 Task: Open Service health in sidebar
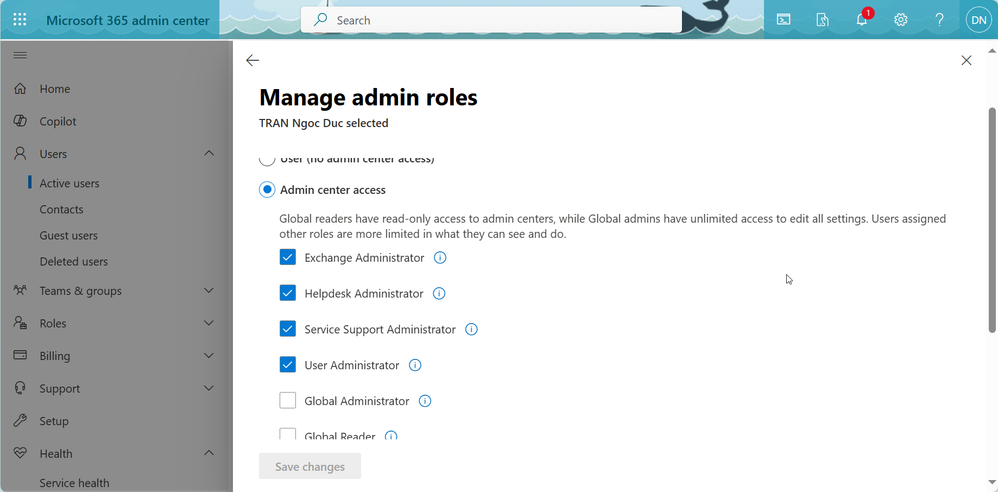point(74,483)
